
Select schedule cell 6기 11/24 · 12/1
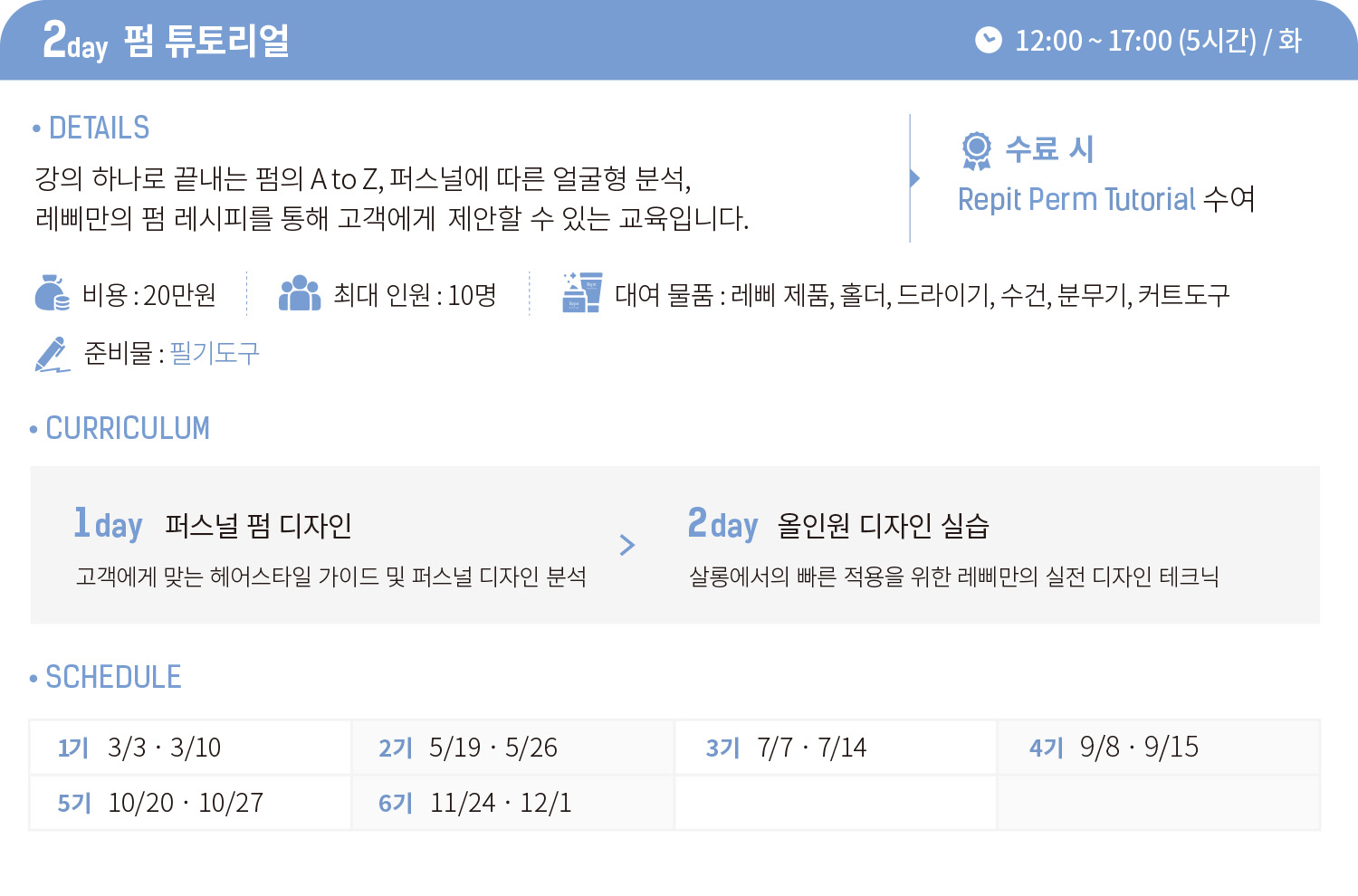(512, 803)
